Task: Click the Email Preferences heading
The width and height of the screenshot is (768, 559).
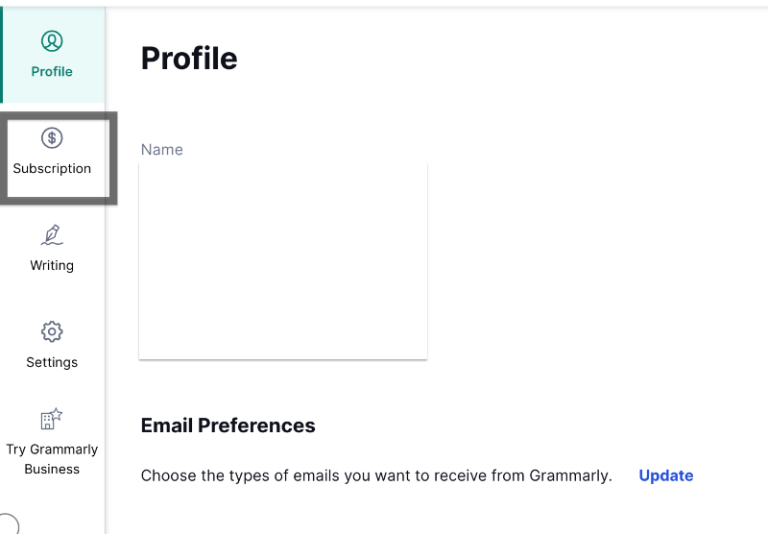Action: pyautogui.click(x=228, y=426)
